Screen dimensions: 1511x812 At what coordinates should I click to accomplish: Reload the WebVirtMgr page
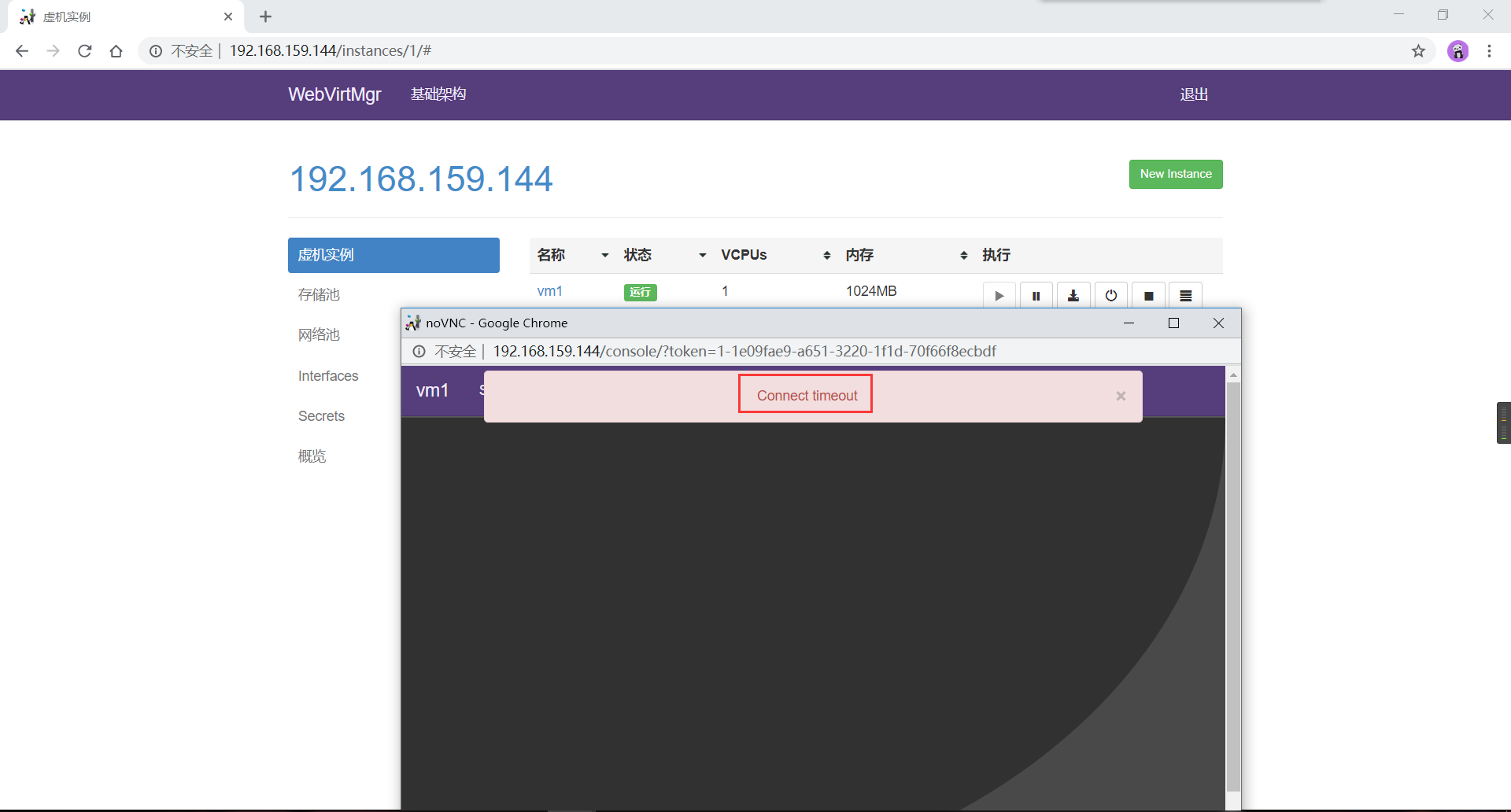84,51
